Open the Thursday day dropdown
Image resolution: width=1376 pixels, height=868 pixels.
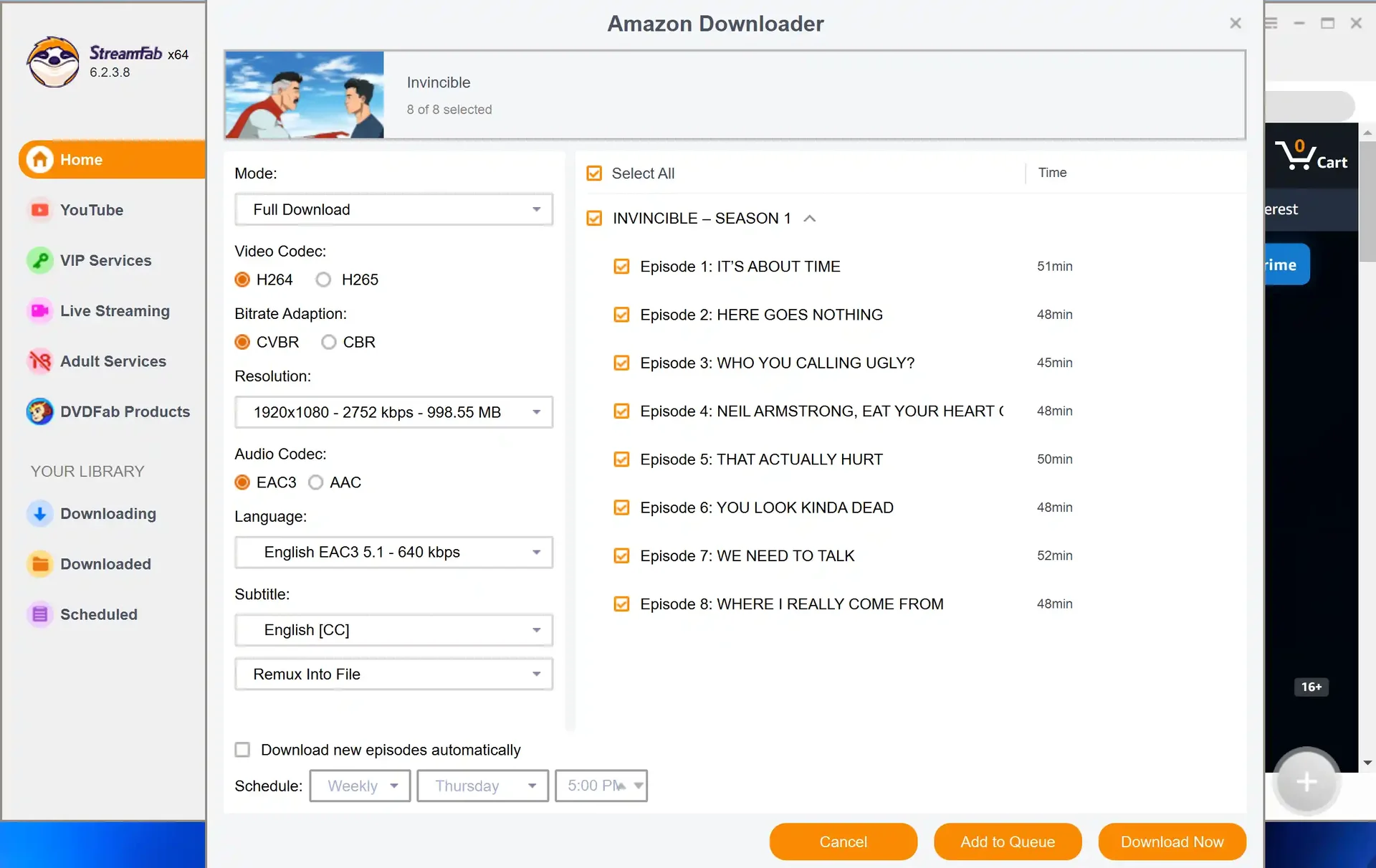pos(482,786)
